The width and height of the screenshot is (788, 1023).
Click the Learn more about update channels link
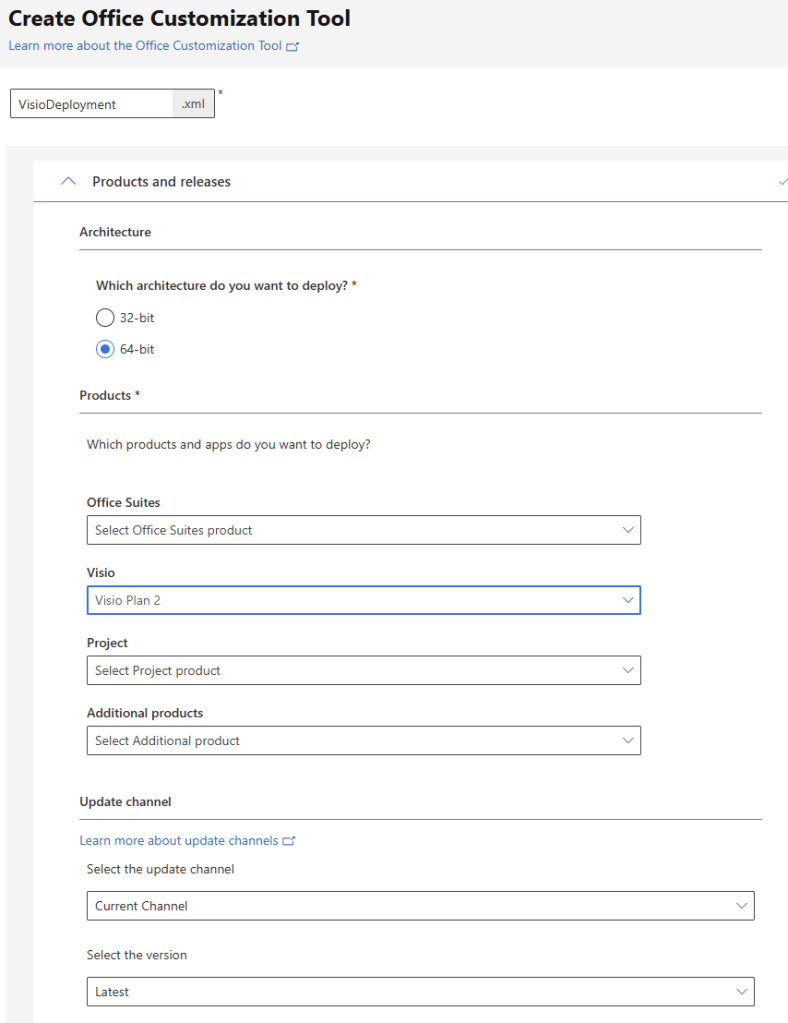click(x=178, y=840)
